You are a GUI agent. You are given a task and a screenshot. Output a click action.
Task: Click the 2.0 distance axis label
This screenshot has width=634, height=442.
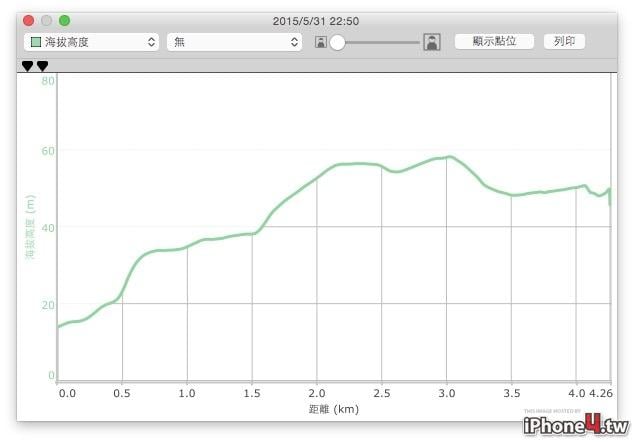pyautogui.click(x=317, y=393)
